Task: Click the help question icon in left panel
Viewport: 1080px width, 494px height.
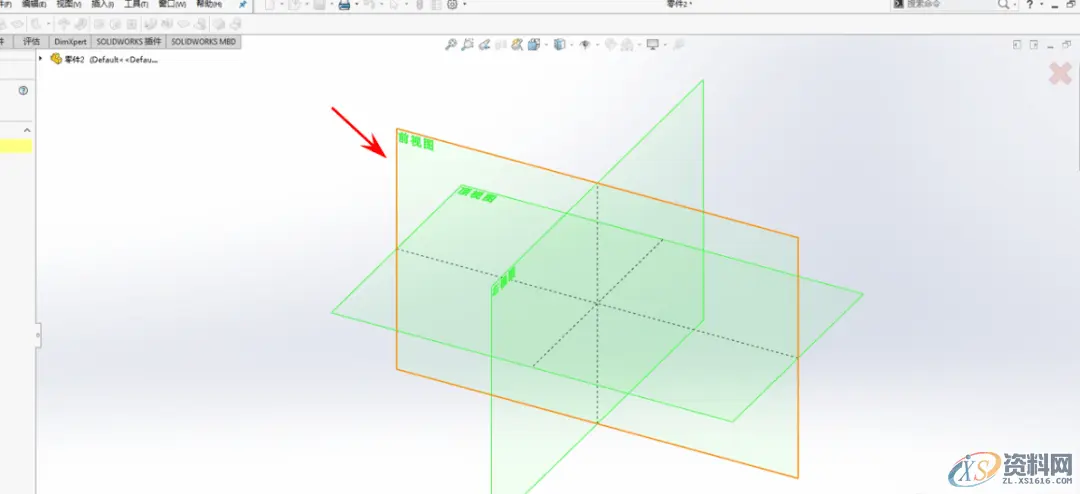Action: (23, 90)
